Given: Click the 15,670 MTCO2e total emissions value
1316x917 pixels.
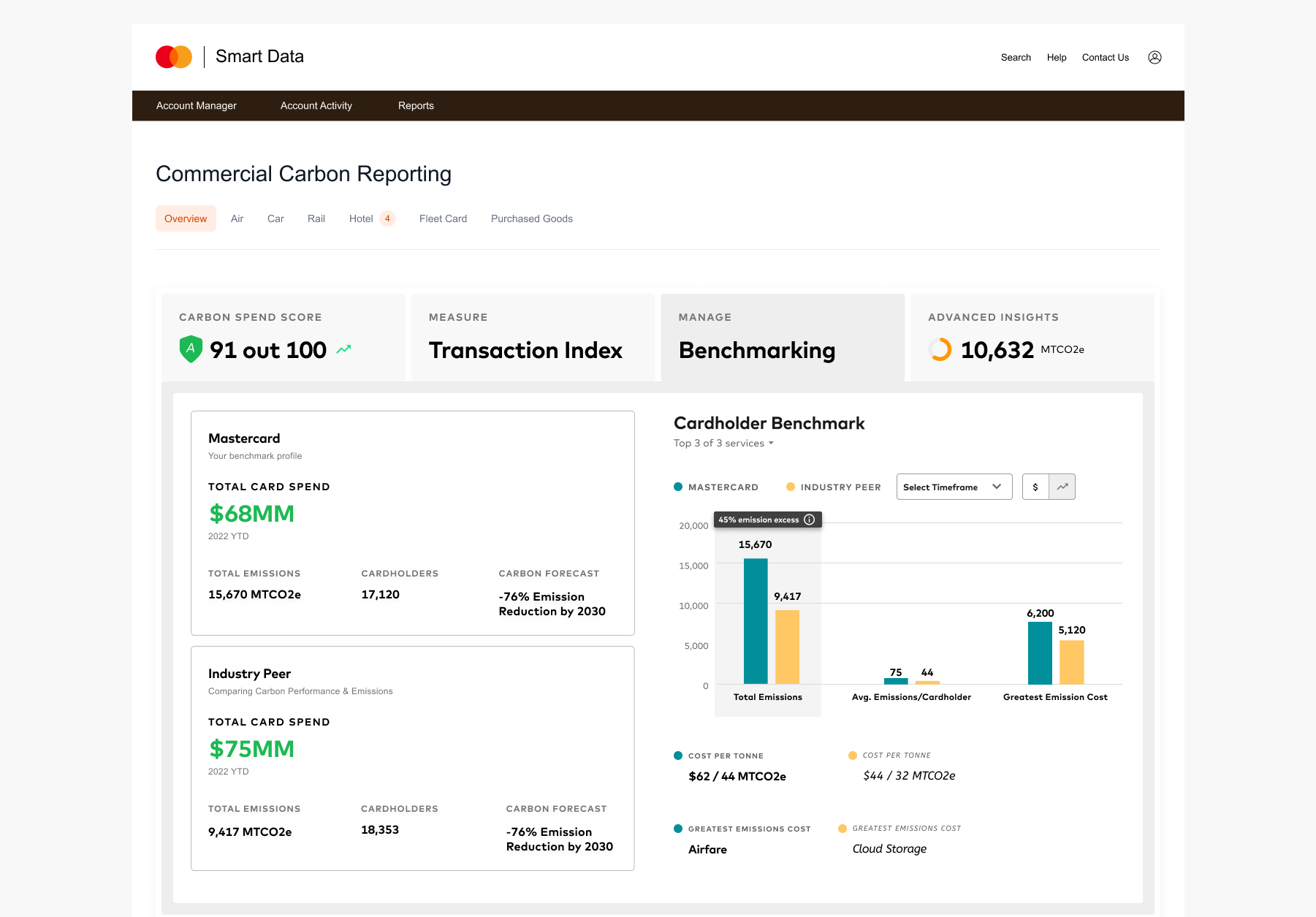Looking at the screenshot, I should pyautogui.click(x=254, y=595).
